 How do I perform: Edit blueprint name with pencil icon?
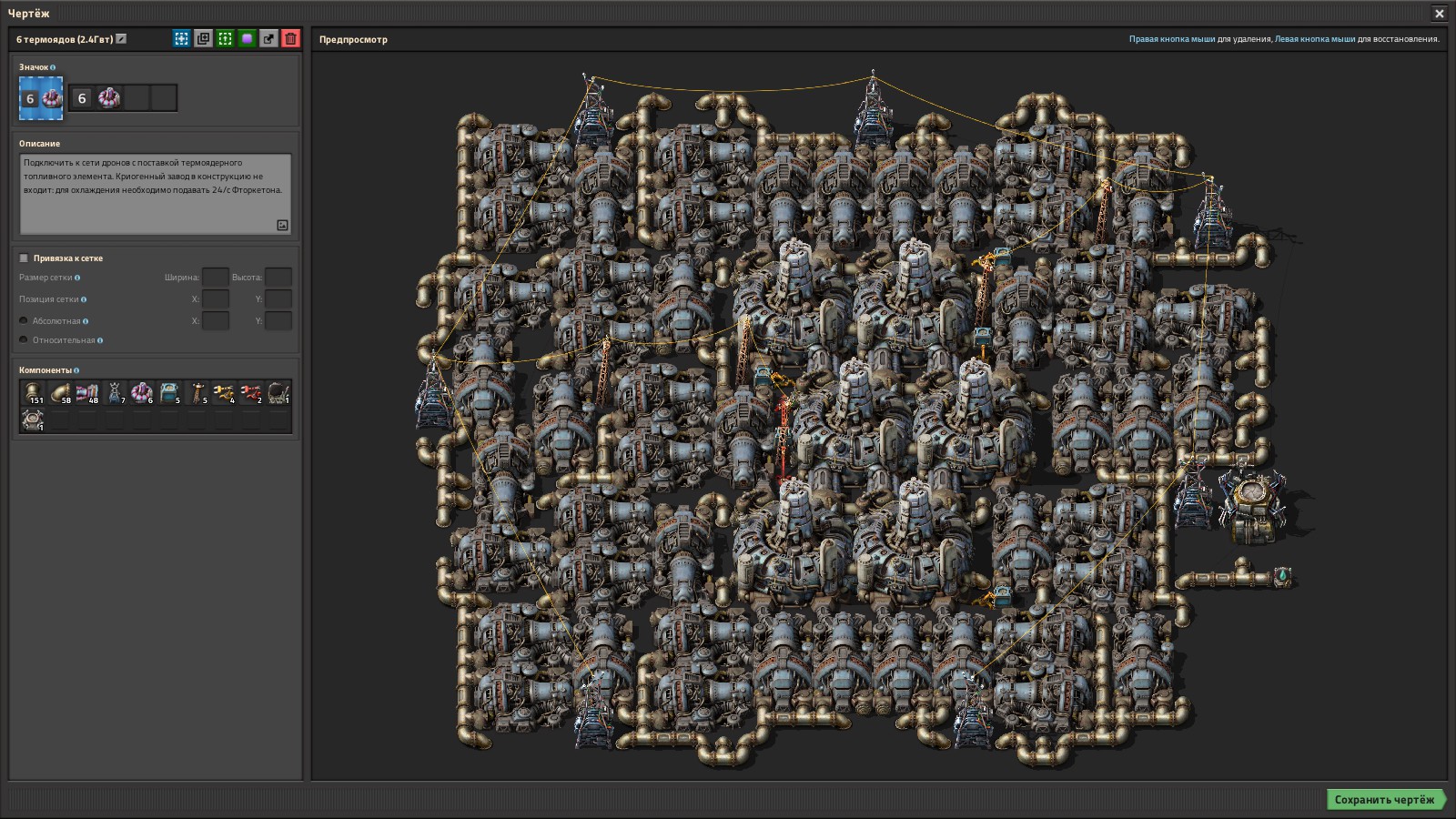click(121, 39)
